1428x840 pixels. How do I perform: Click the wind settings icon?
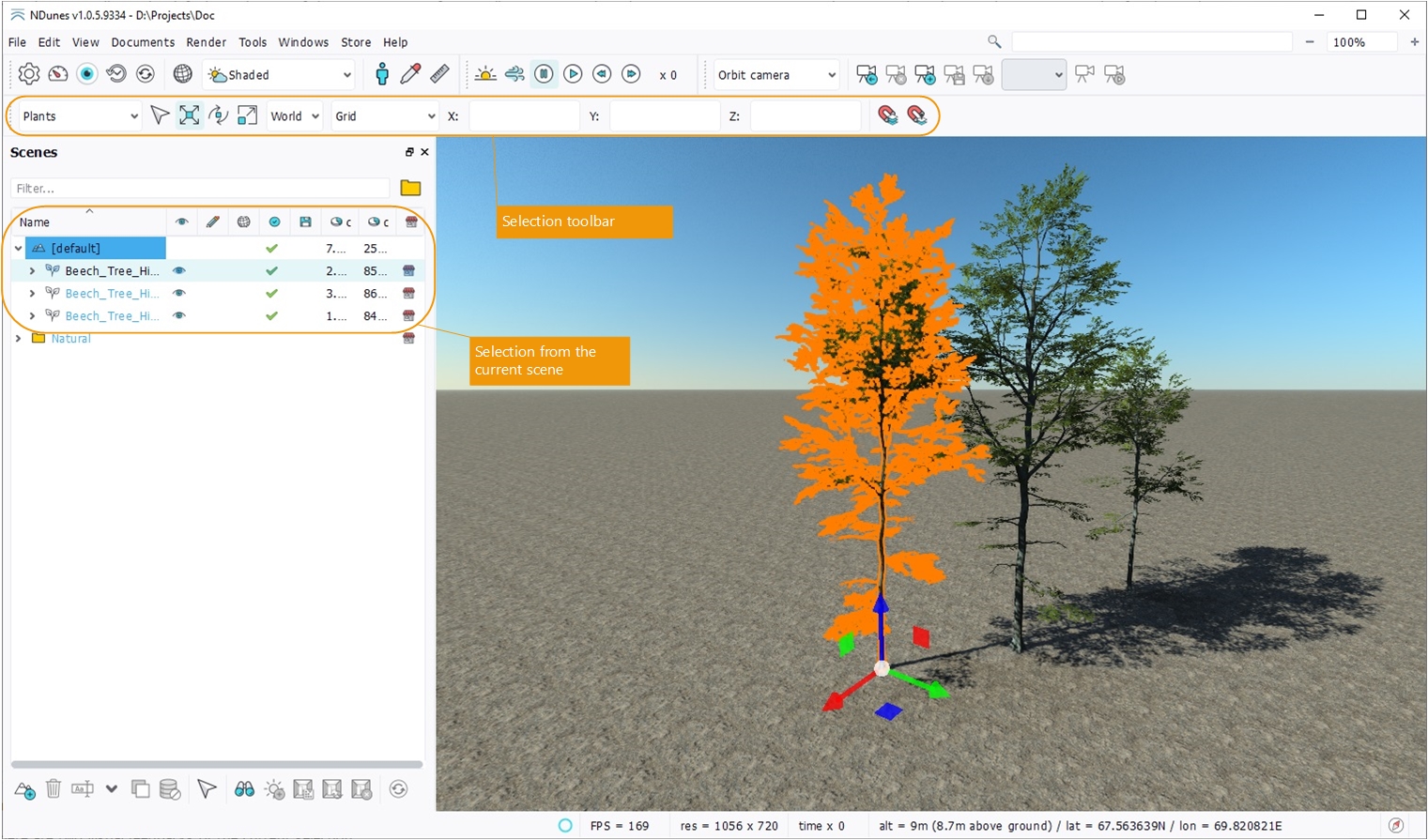click(514, 74)
